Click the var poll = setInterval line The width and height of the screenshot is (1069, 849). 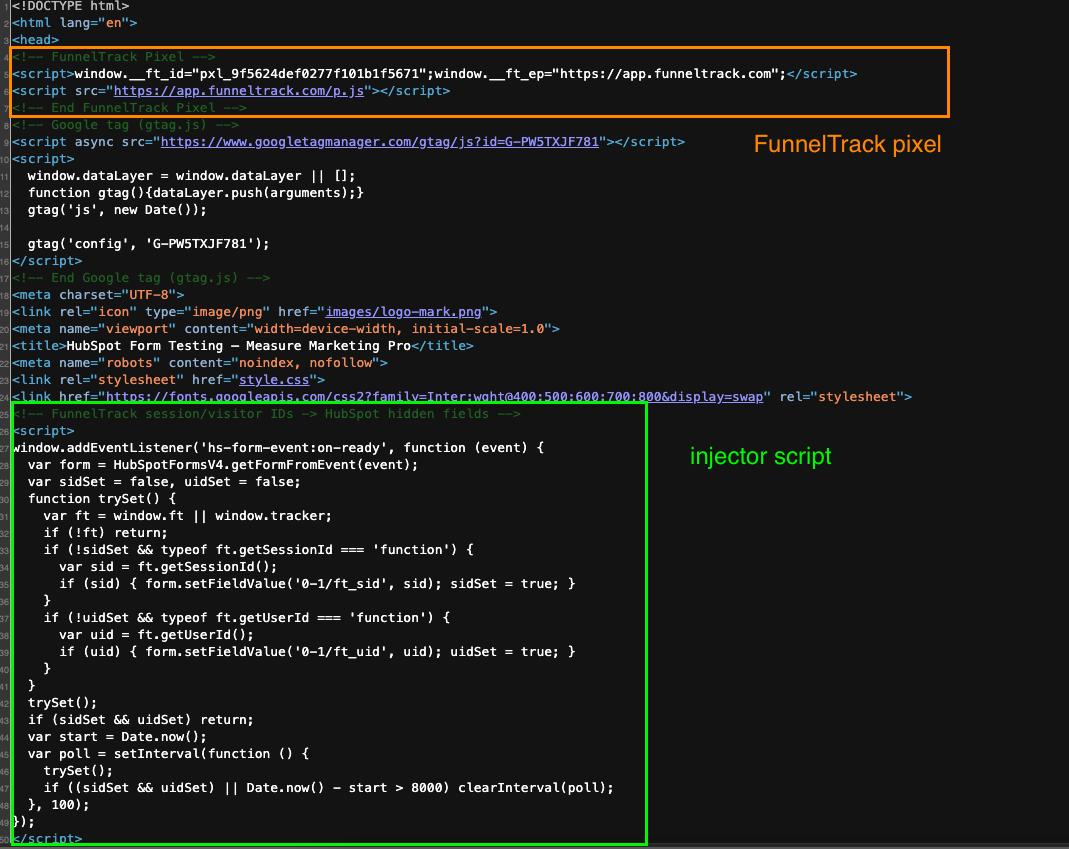point(168,754)
